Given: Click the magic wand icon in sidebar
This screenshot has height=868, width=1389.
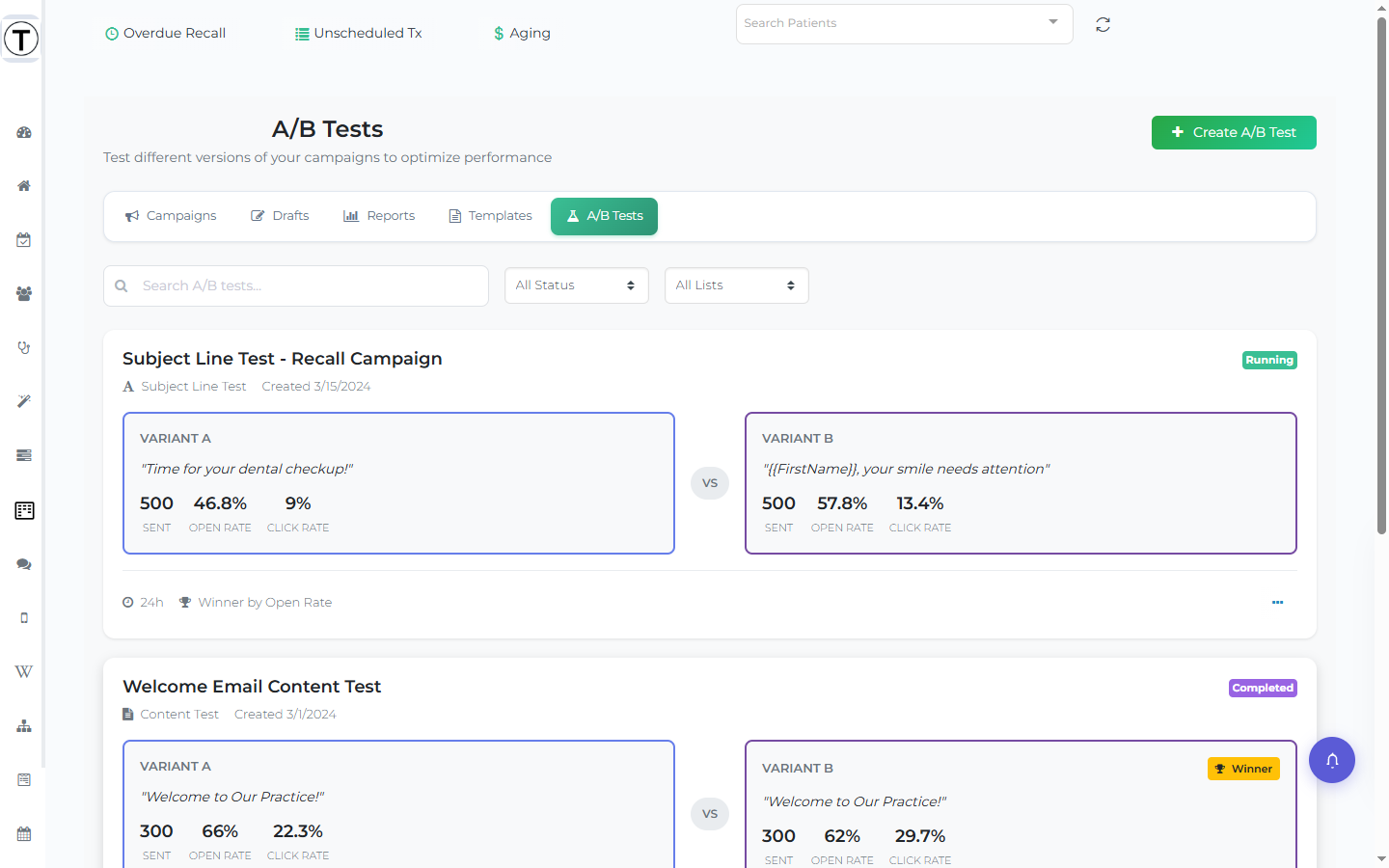Looking at the screenshot, I should pyautogui.click(x=24, y=401).
